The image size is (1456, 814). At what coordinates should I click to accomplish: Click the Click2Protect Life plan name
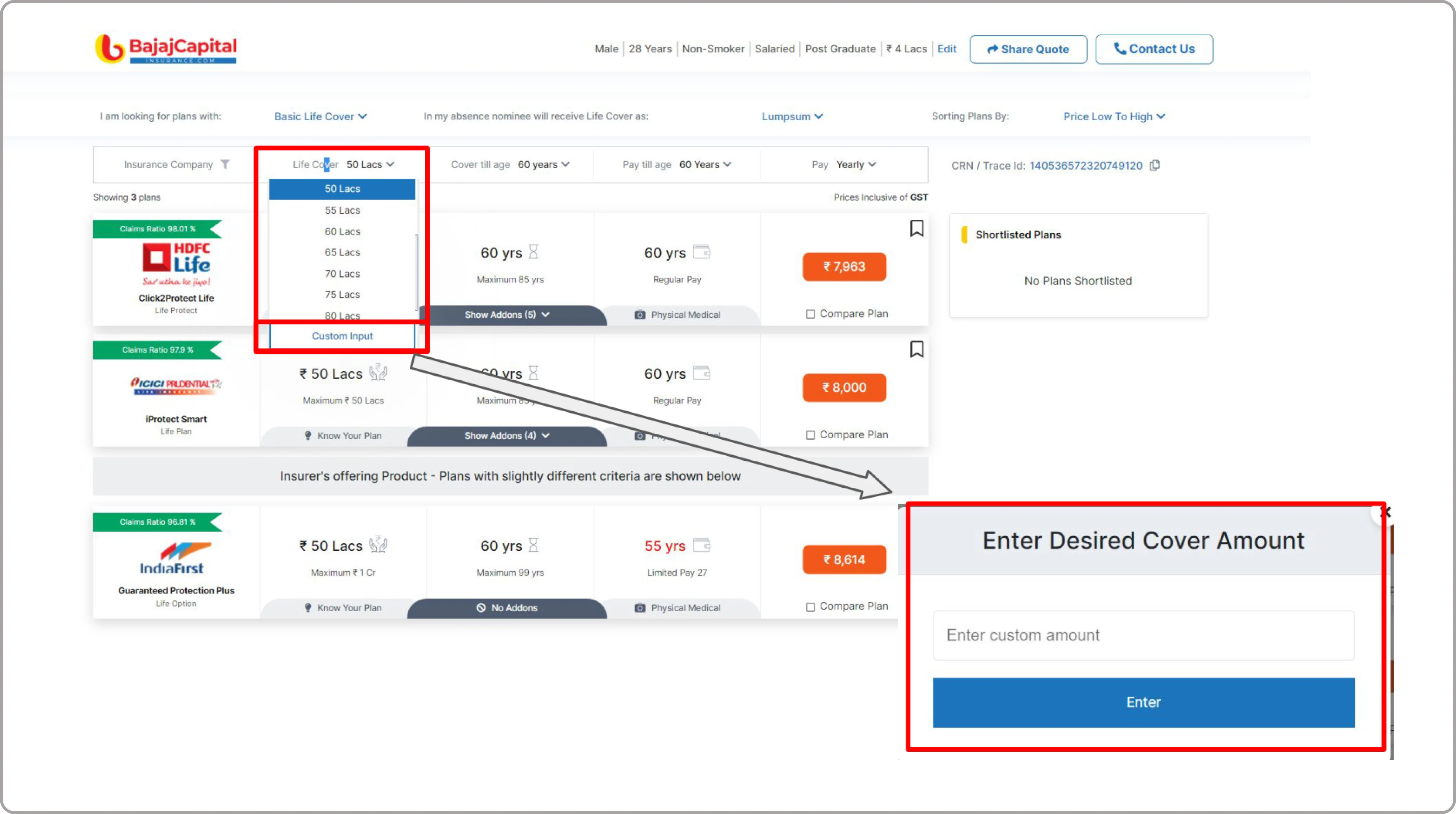click(x=176, y=298)
